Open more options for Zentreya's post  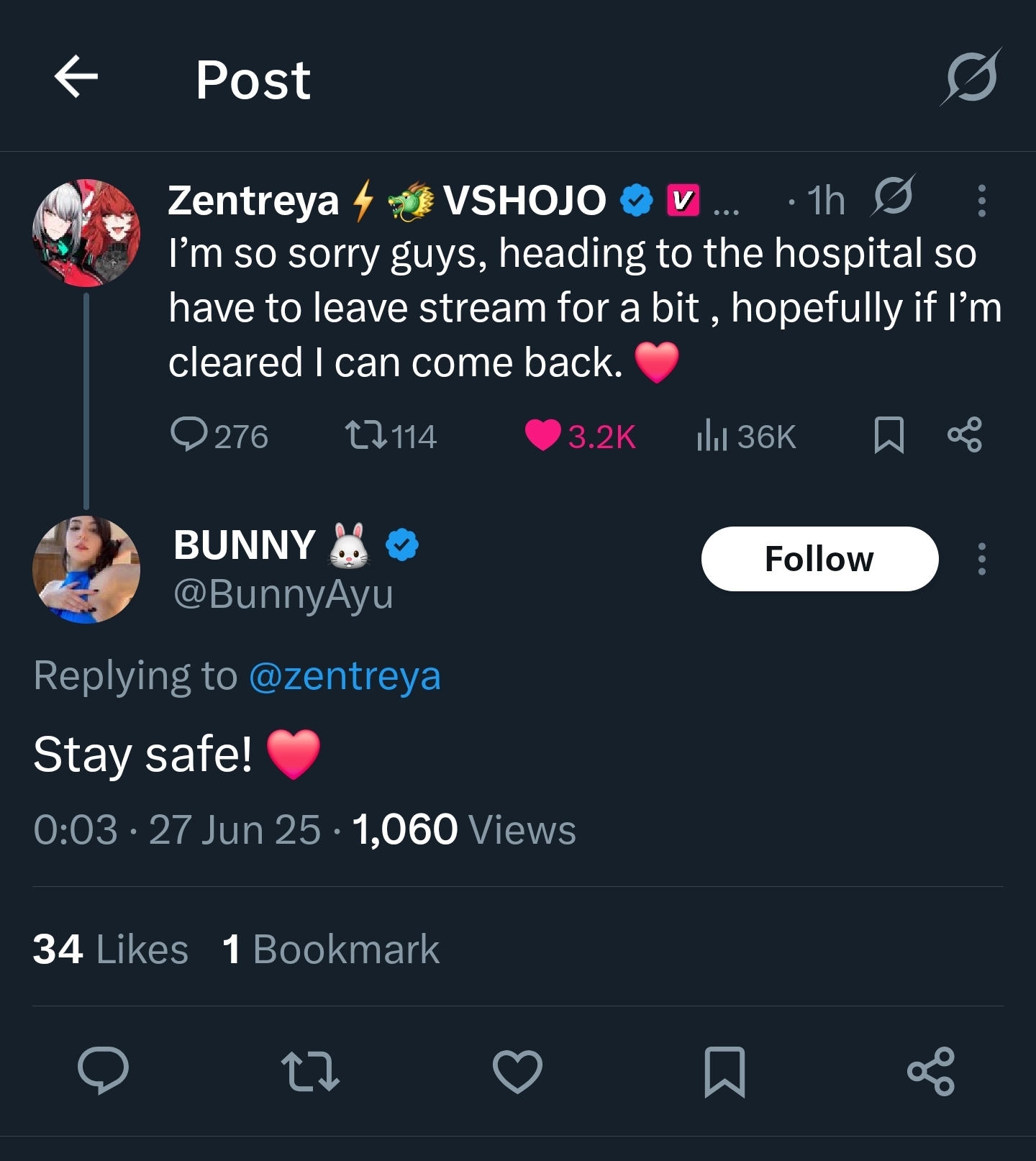981,201
